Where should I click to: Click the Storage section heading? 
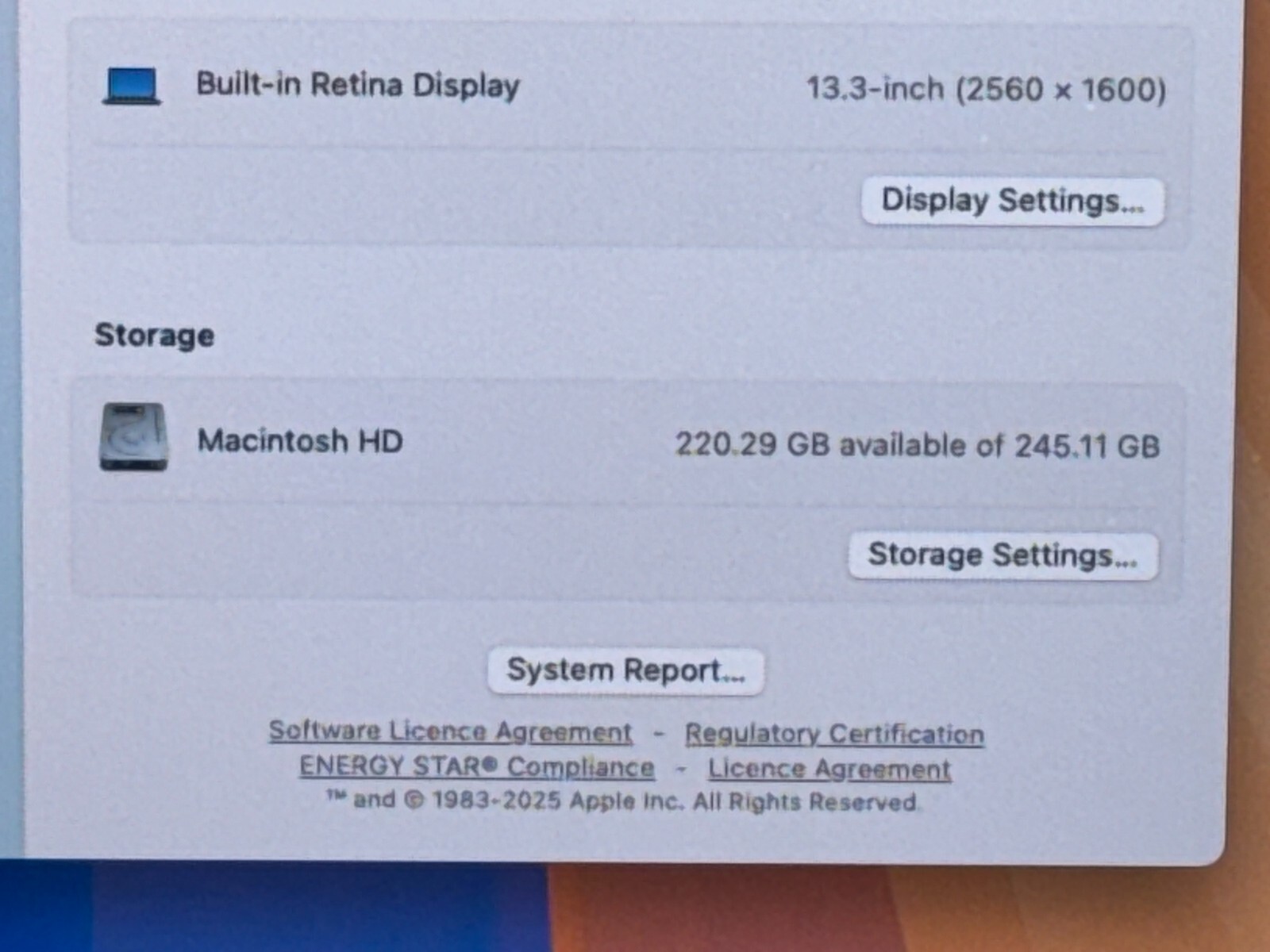click(155, 336)
